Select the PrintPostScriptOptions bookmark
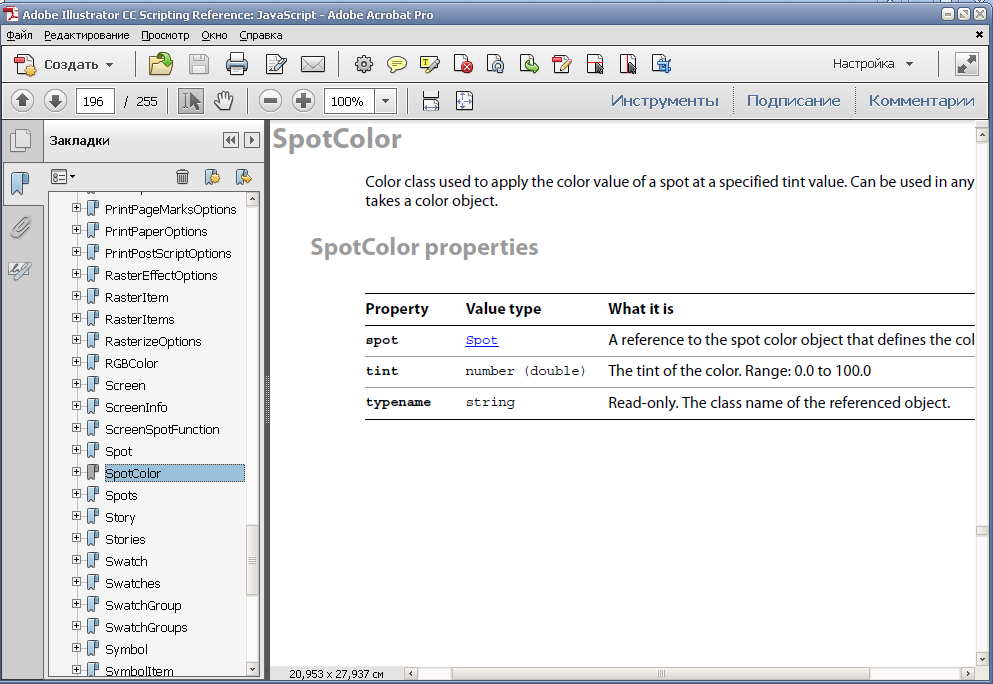 (x=168, y=253)
